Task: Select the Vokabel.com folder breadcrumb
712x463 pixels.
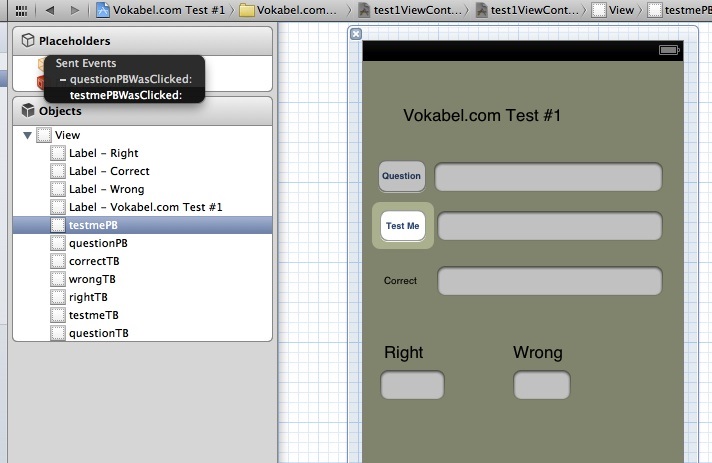Action: pos(288,10)
